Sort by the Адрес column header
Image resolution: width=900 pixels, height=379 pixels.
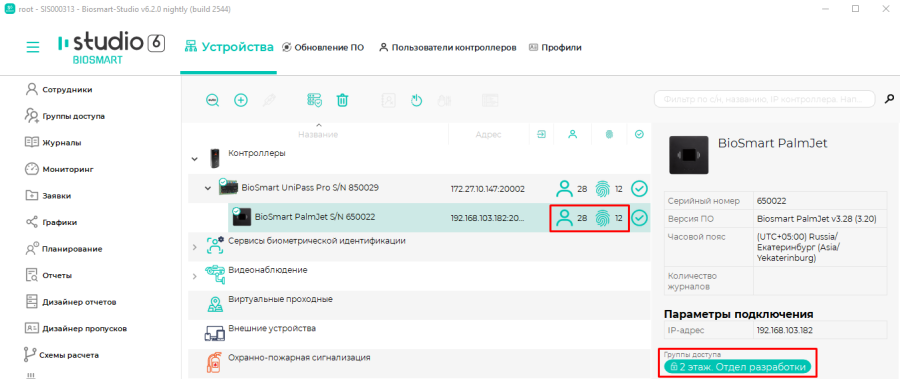pos(488,134)
